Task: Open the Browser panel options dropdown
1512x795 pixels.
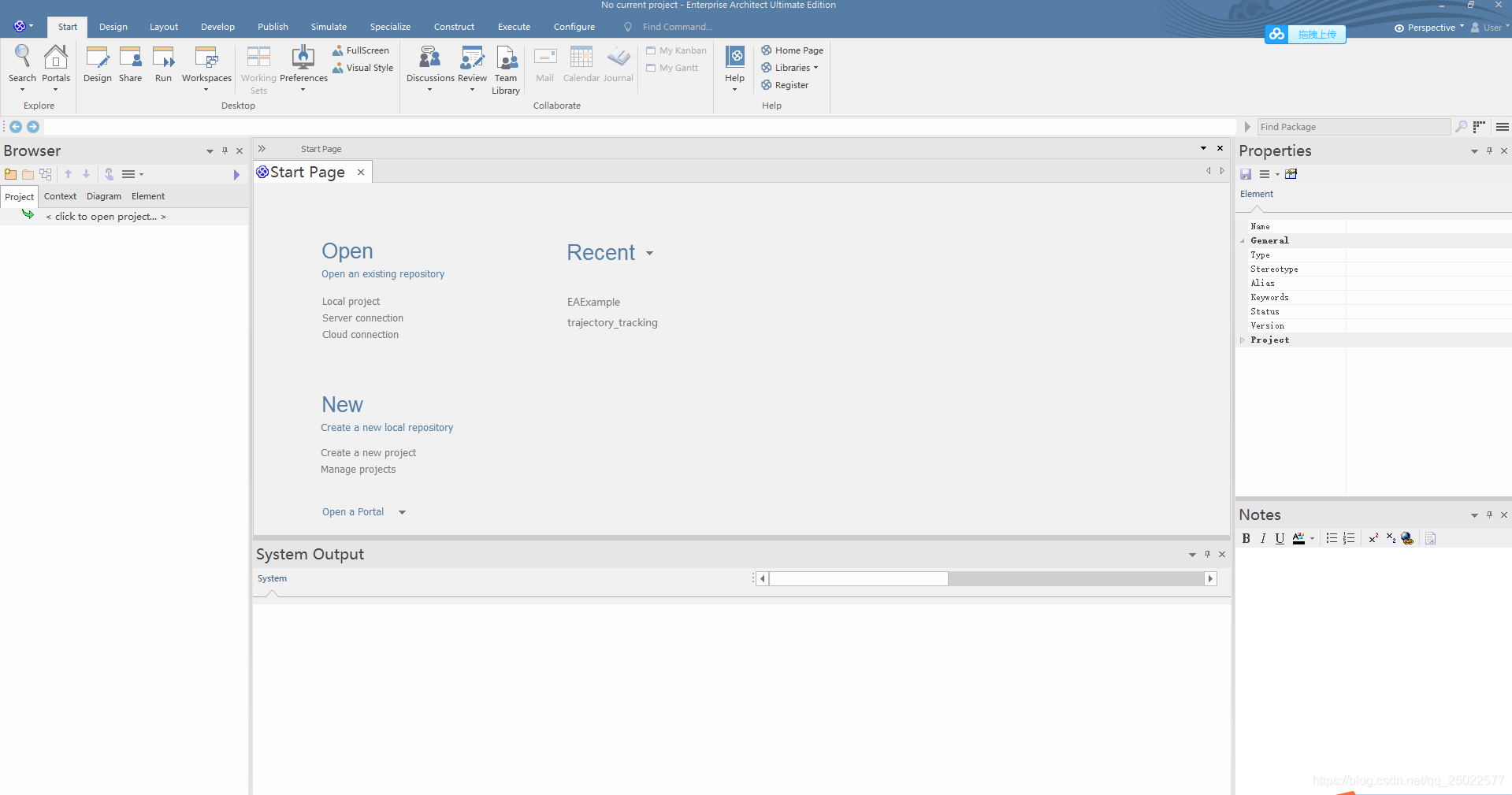Action: coord(210,151)
